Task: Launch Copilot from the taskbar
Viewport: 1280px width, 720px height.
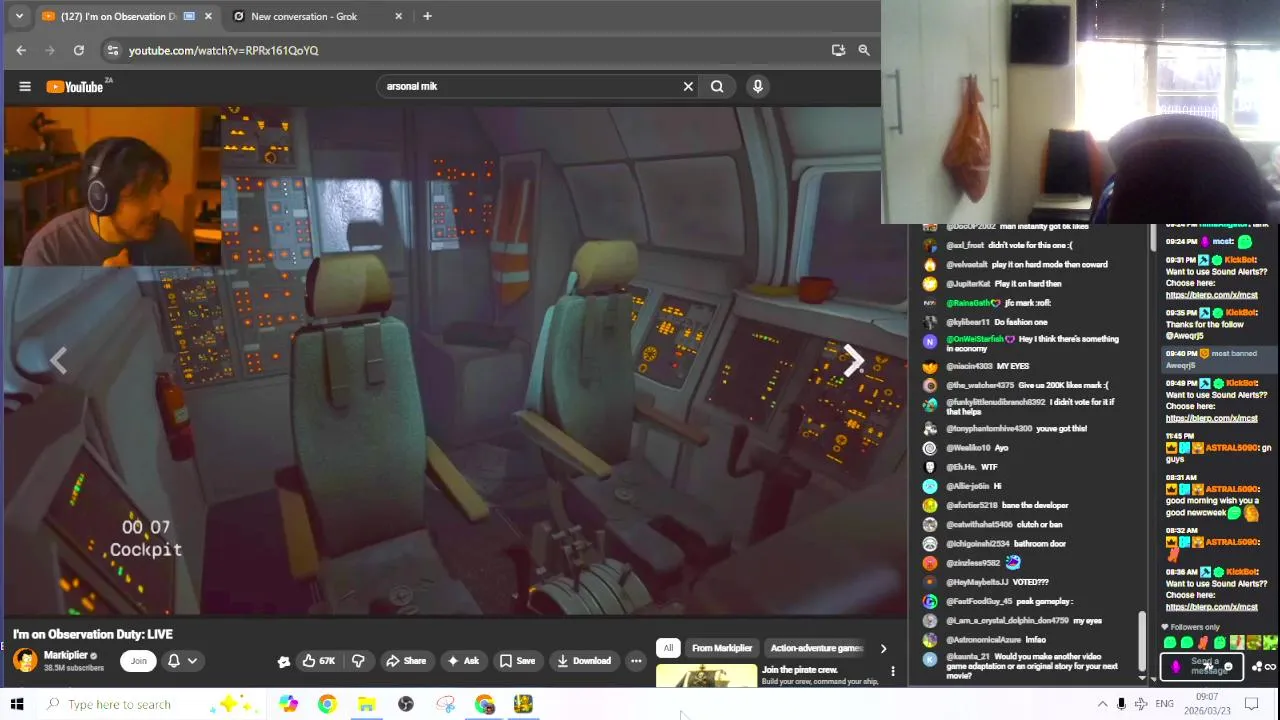Action: (x=288, y=704)
